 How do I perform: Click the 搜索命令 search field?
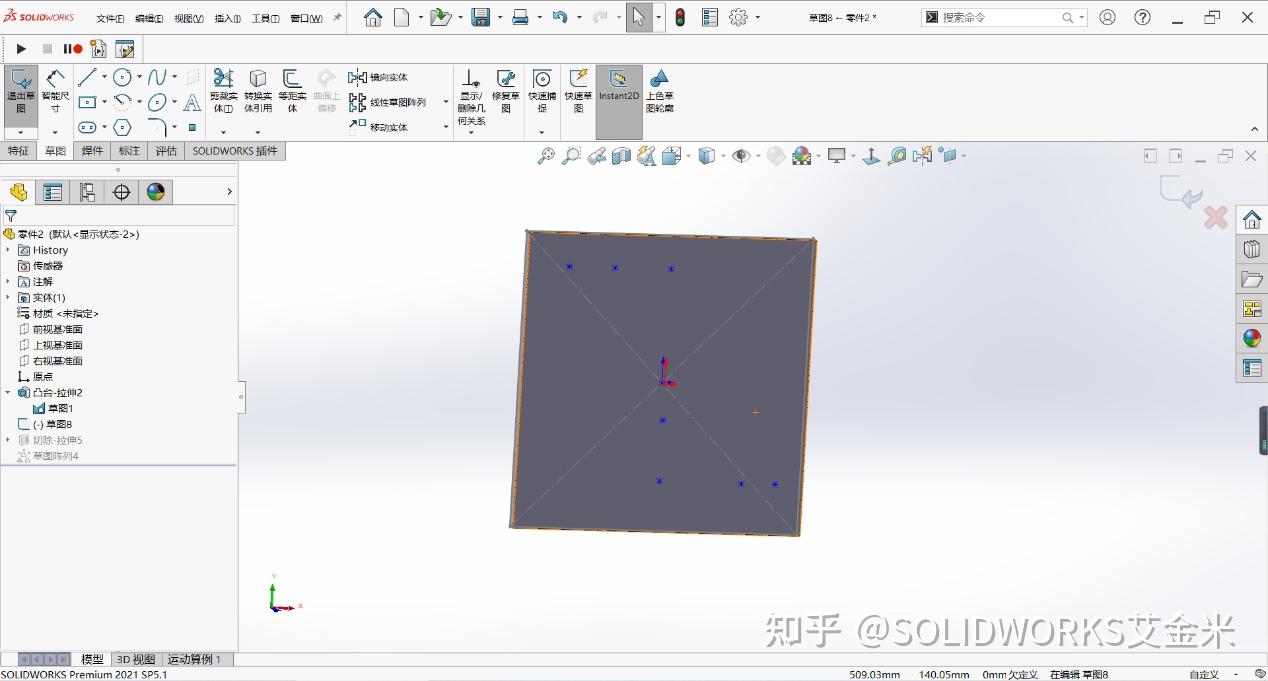pos(1000,17)
